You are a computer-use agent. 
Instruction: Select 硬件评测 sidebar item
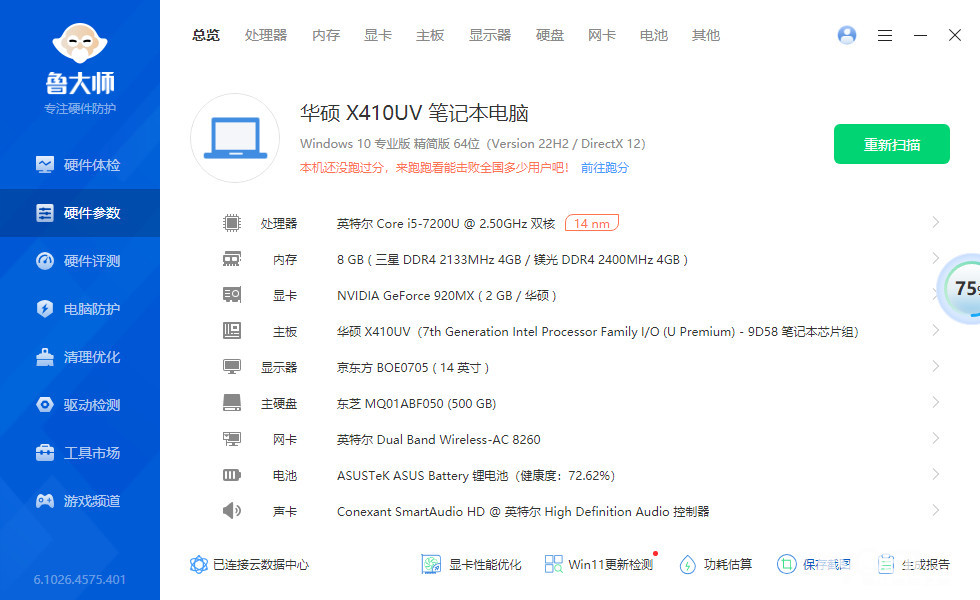point(80,261)
